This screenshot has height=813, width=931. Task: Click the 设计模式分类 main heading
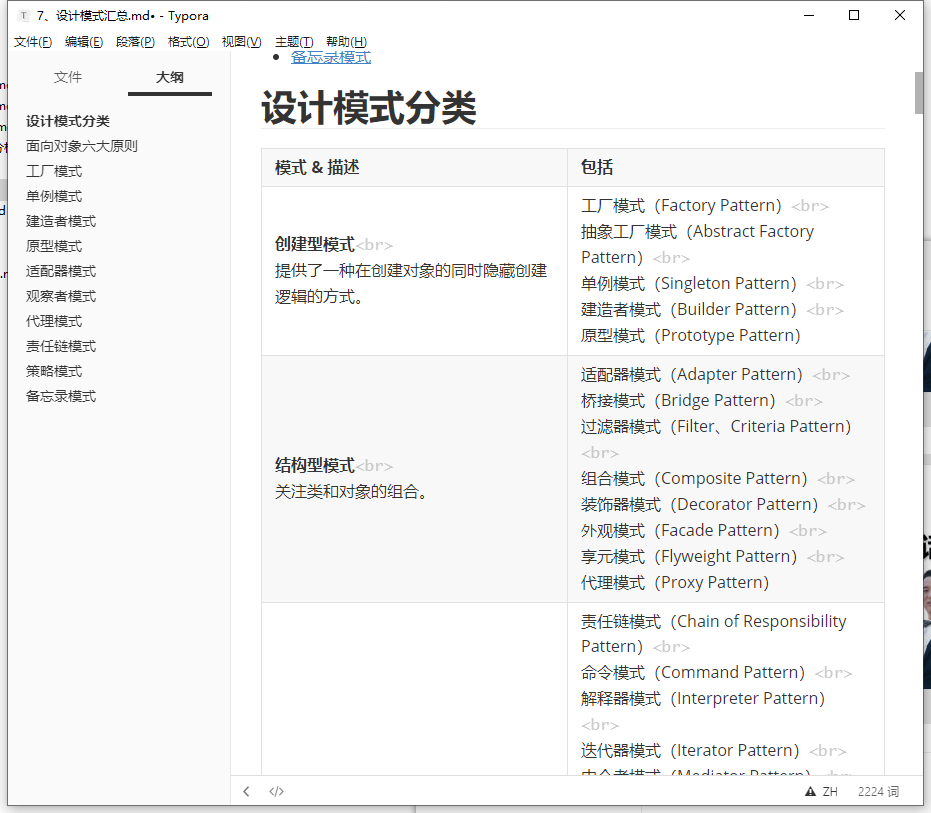click(369, 108)
